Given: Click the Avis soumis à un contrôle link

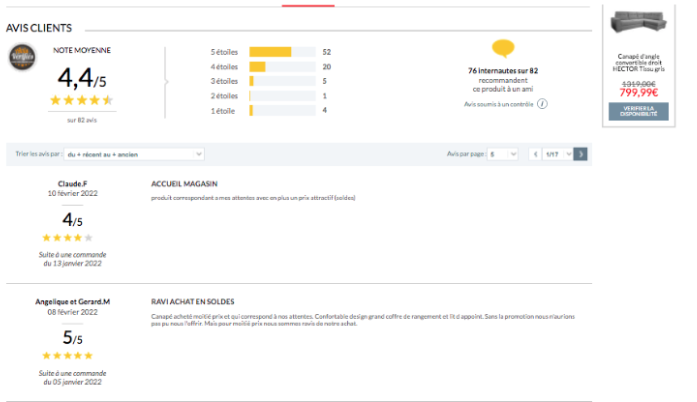Looking at the screenshot, I should point(498,104).
